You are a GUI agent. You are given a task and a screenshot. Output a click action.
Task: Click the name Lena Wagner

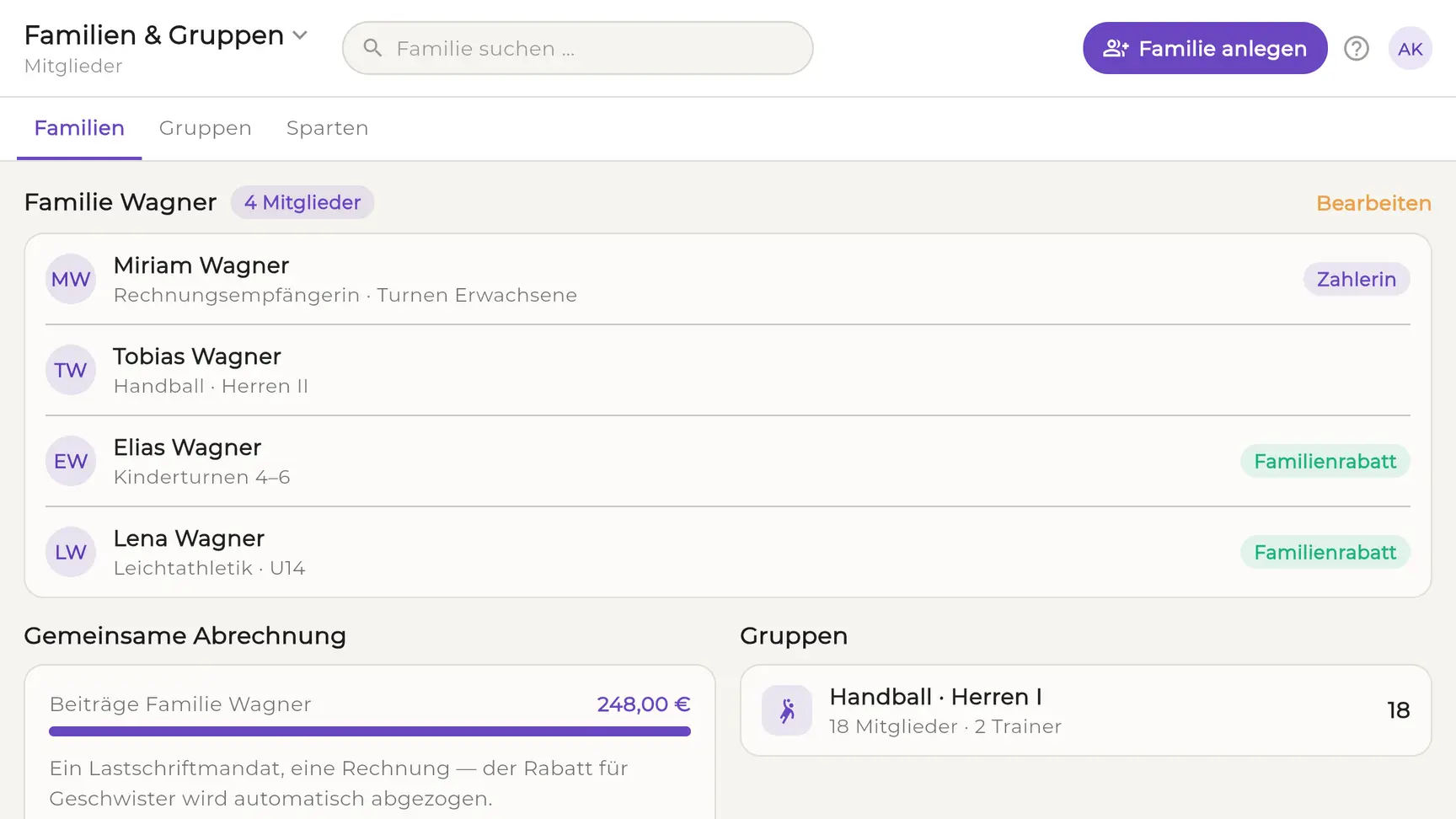click(189, 538)
